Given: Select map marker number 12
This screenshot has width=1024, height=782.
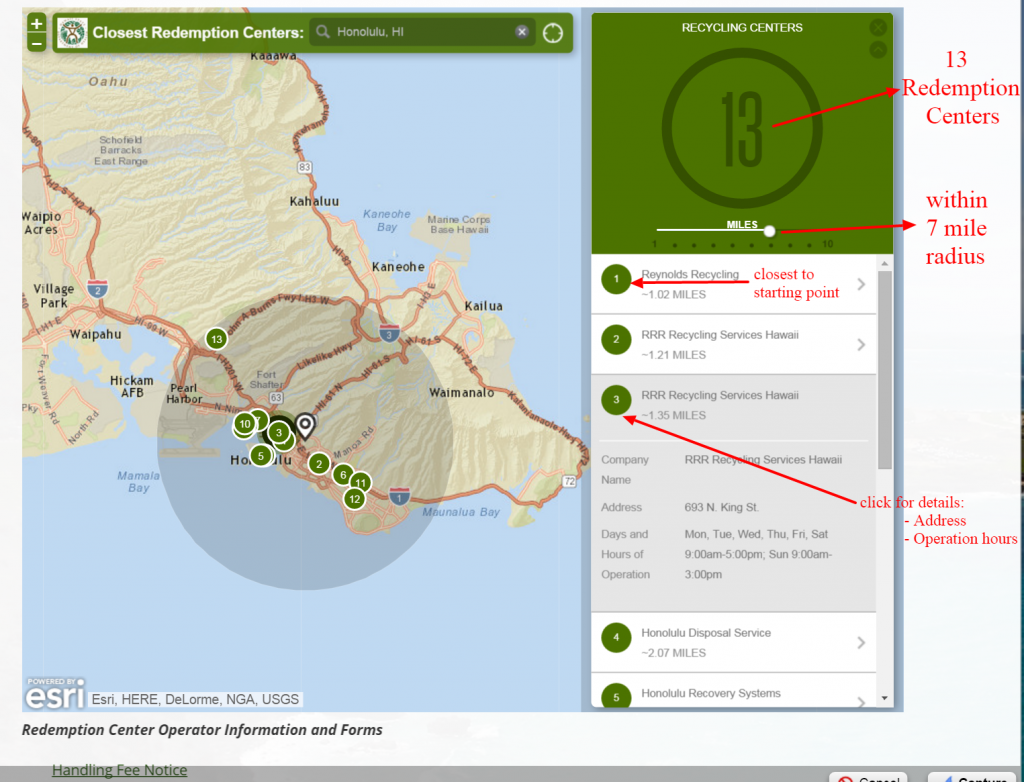Looking at the screenshot, I should (x=355, y=499).
